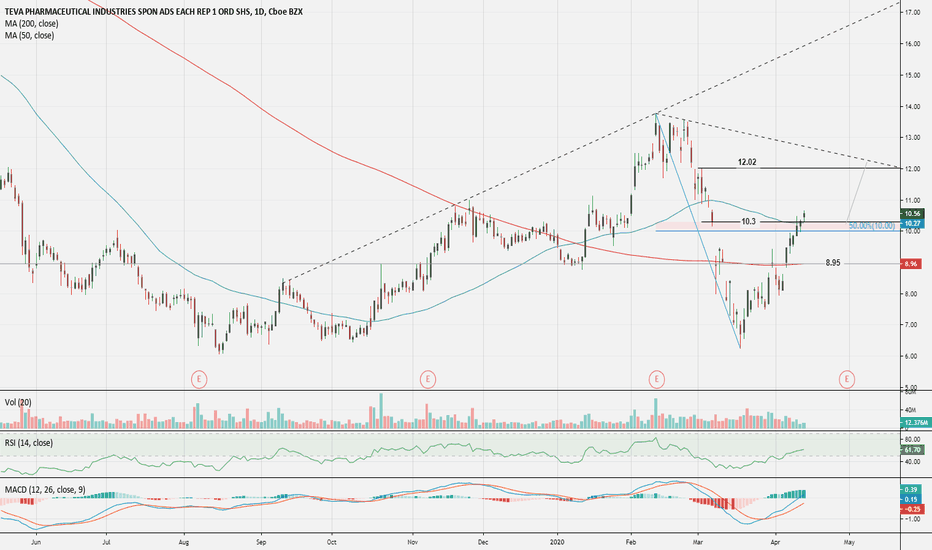Select the MACD (12, 26, close, 9) legend
This screenshot has height=550, width=932.
[45, 490]
